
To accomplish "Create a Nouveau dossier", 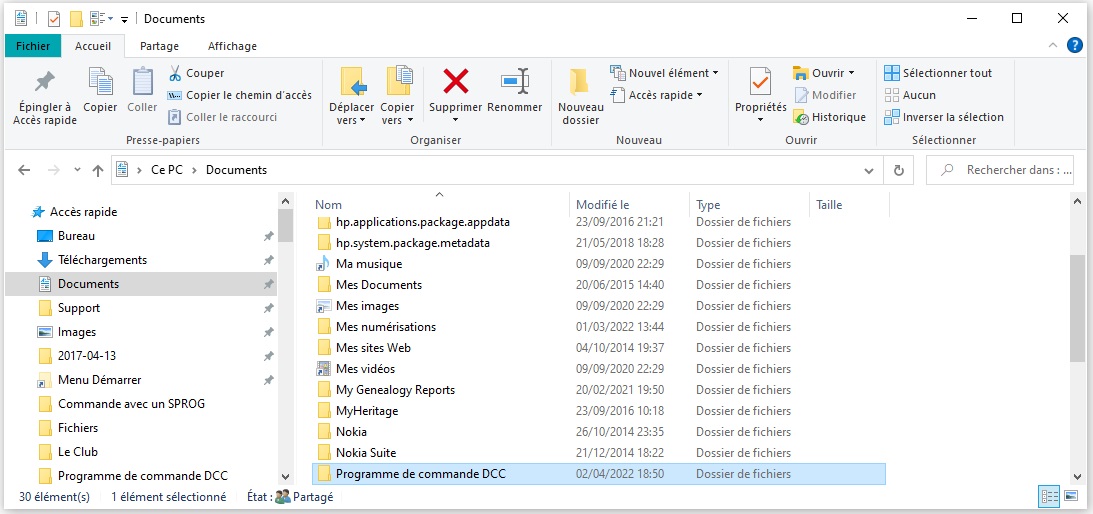I will [x=581, y=96].
